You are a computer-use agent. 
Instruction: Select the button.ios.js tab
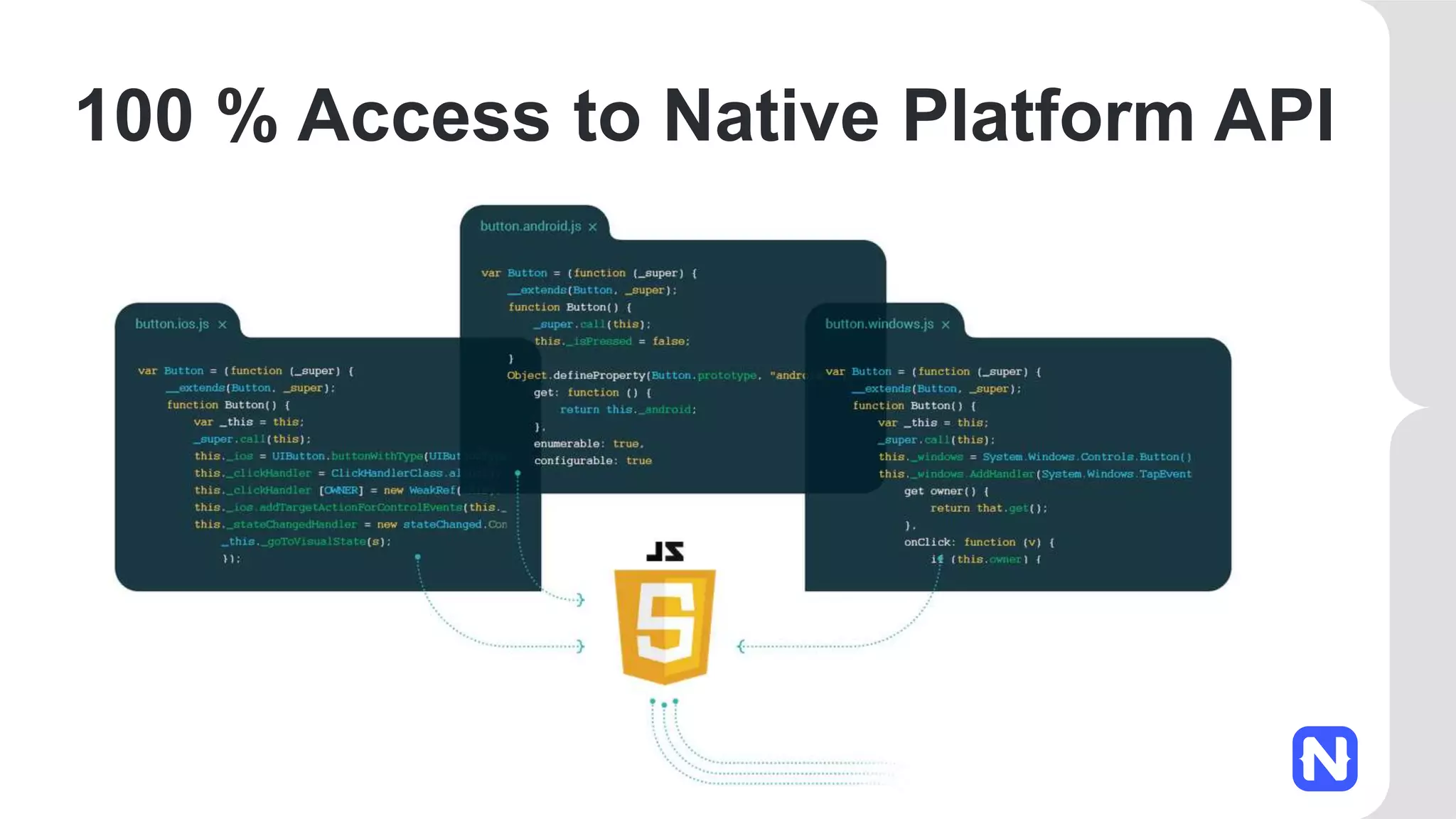[x=172, y=324]
